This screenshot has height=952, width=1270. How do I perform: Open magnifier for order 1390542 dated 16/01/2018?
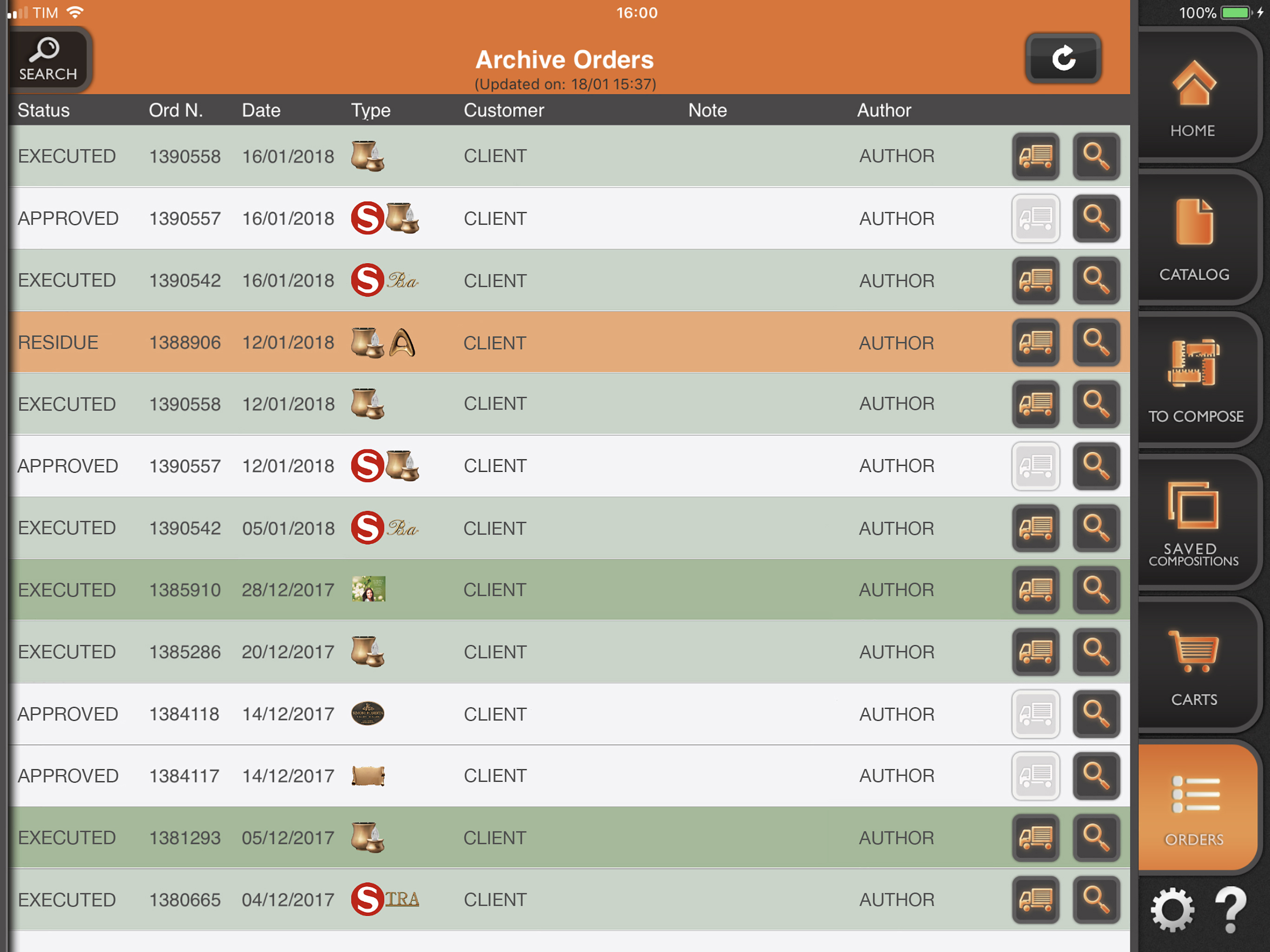point(1096,280)
